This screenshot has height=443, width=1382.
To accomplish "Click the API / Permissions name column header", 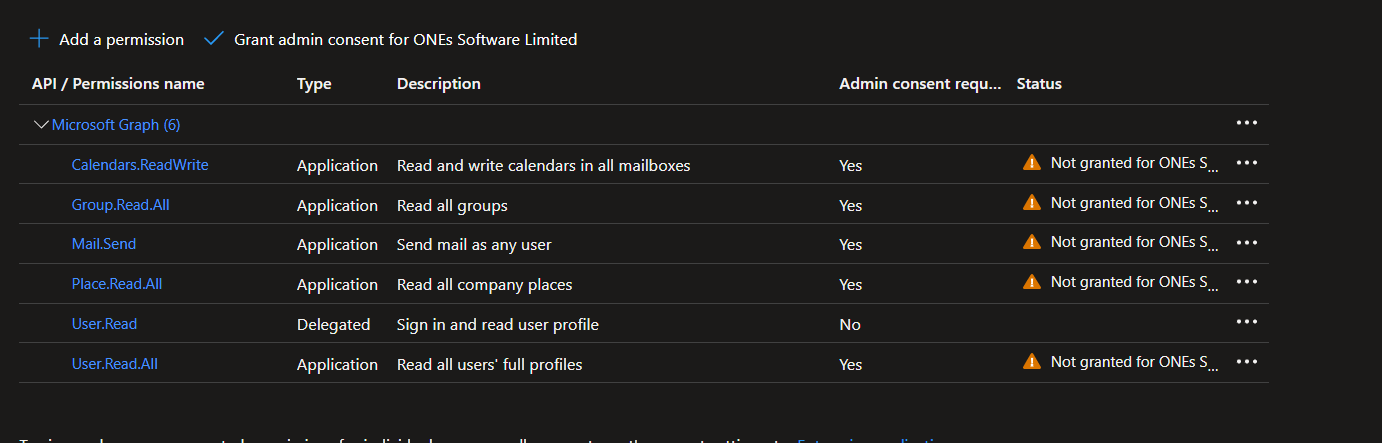I will click(118, 84).
